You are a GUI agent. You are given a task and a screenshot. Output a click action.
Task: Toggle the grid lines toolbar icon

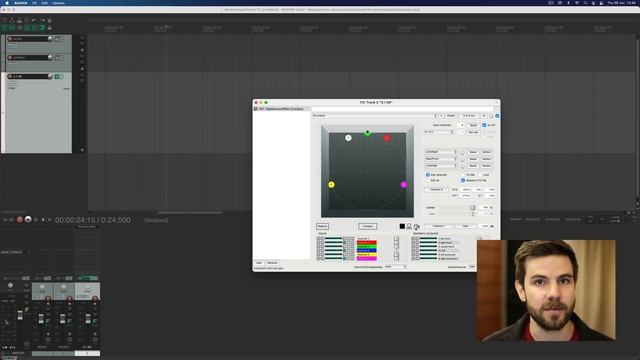34,28
